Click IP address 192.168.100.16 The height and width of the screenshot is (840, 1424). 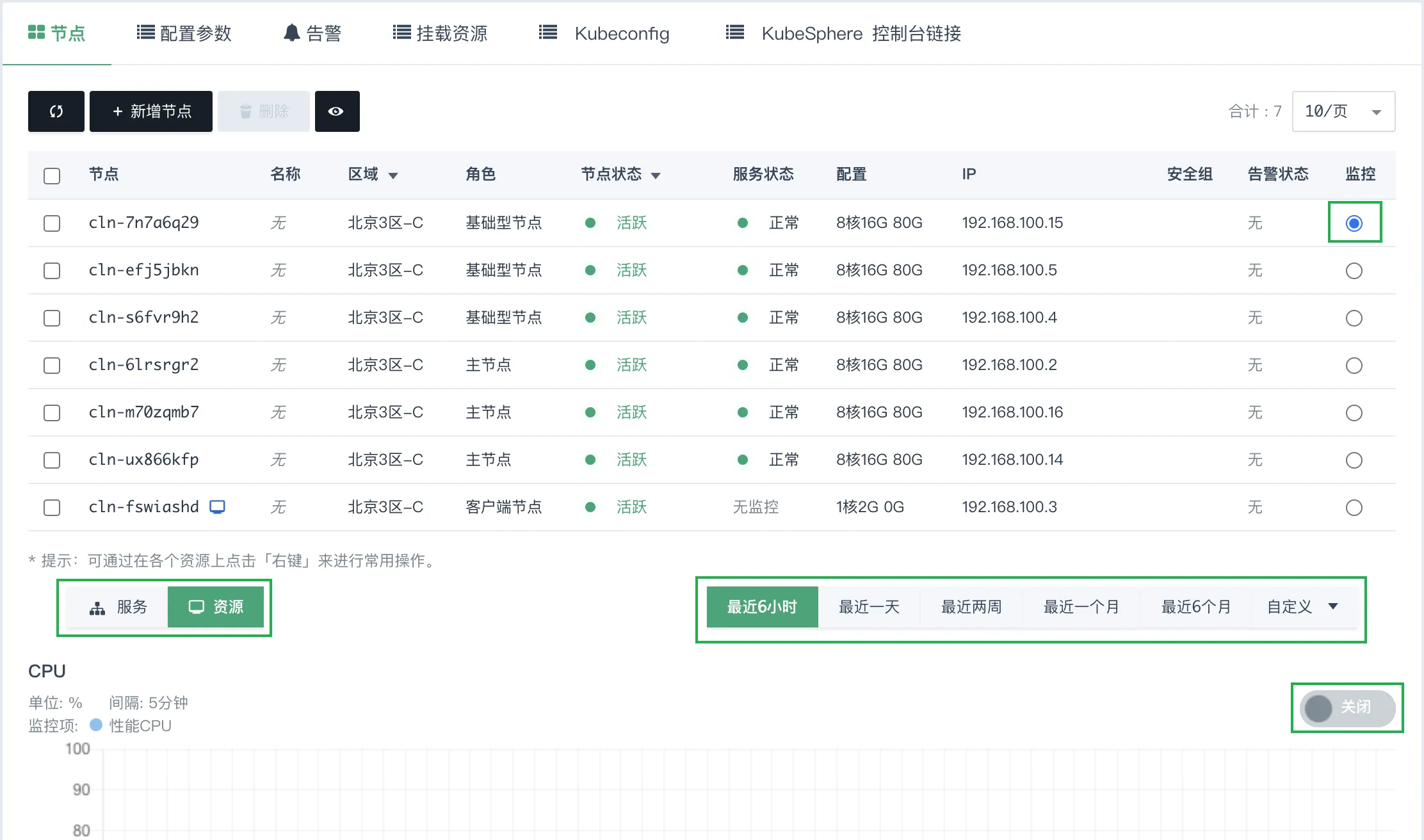(x=1012, y=412)
